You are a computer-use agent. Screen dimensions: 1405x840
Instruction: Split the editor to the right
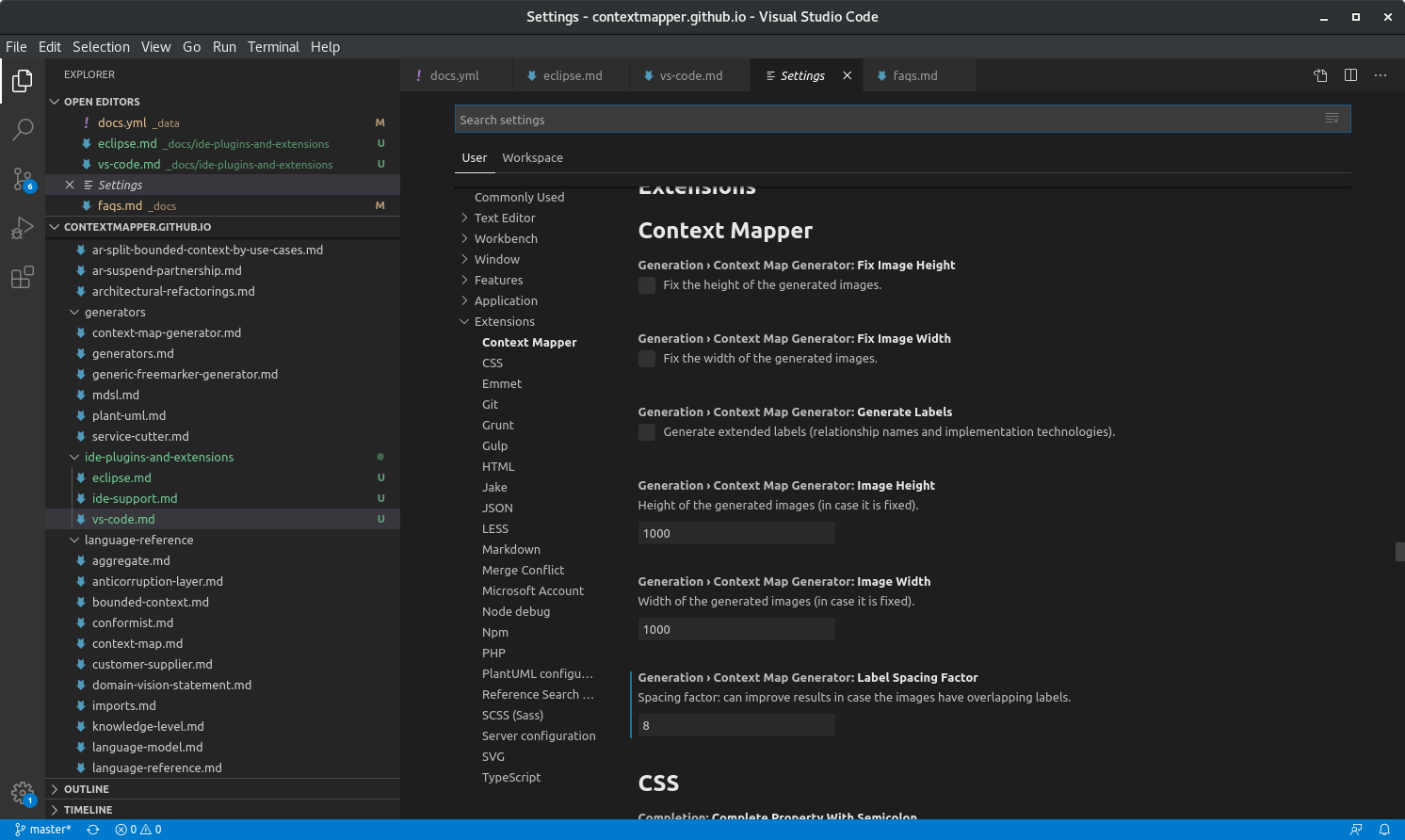click(x=1350, y=75)
